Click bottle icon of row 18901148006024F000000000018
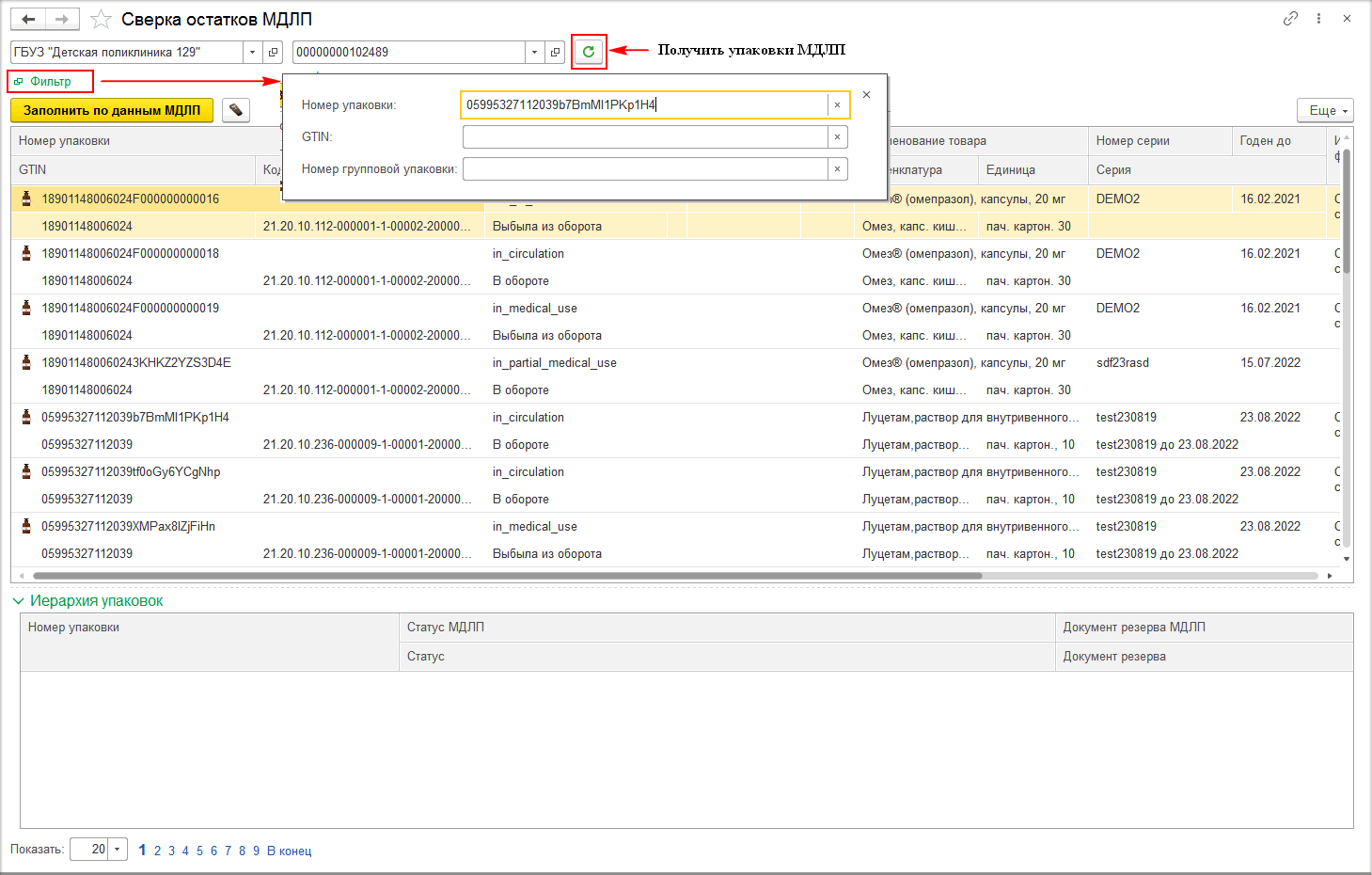Image resolution: width=1372 pixels, height=875 pixels. tap(26, 253)
